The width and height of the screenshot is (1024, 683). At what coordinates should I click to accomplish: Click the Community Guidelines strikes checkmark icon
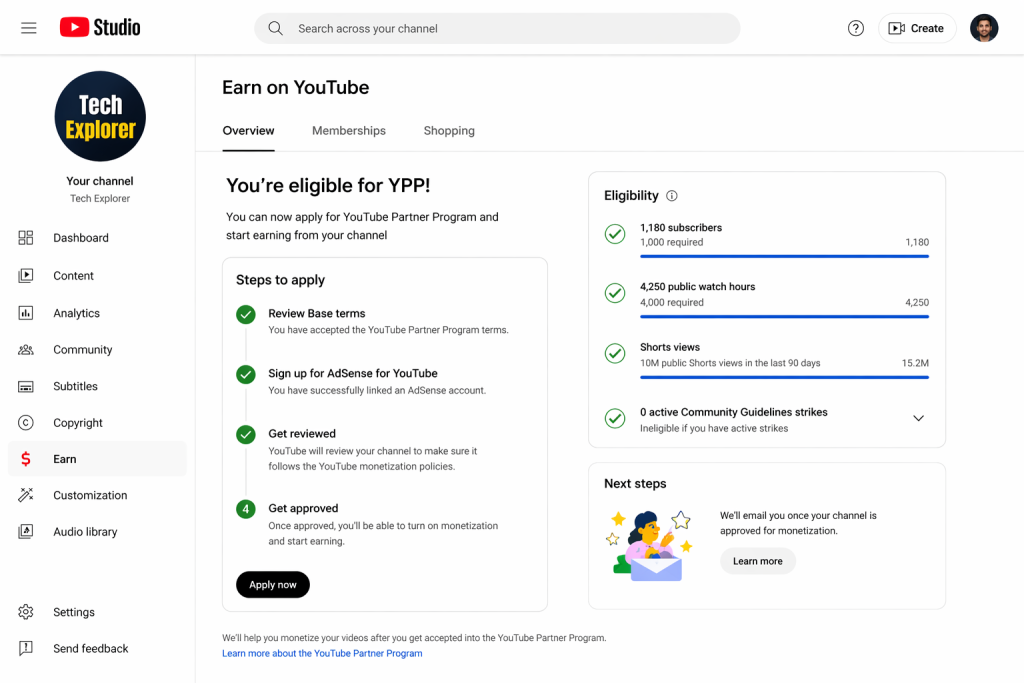615,419
